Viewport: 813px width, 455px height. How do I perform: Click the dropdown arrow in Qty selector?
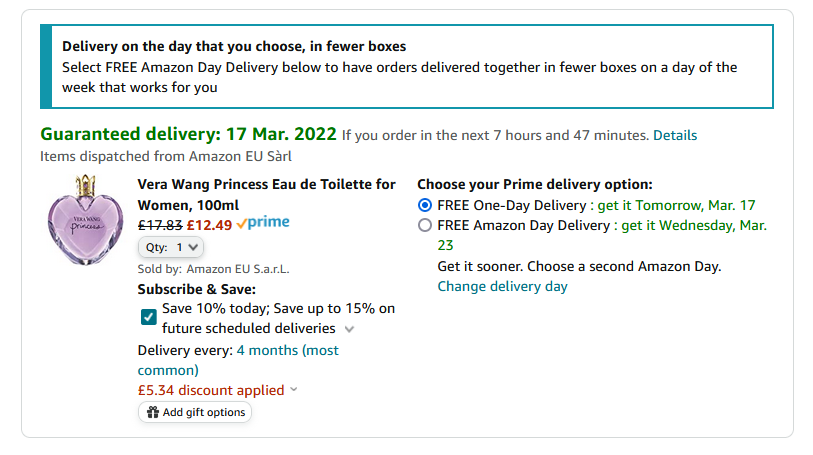click(x=193, y=247)
